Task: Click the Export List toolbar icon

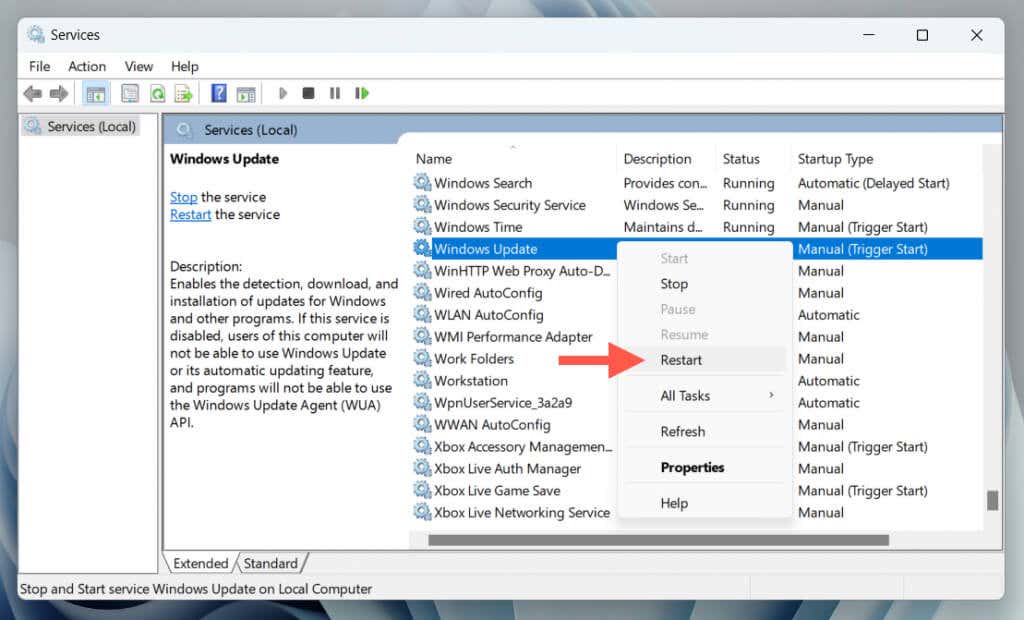Action: click(x=184, y=94)
